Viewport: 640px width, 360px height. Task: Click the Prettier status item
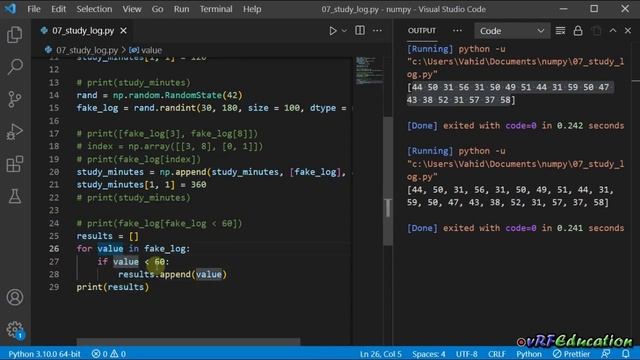point(571,354)
